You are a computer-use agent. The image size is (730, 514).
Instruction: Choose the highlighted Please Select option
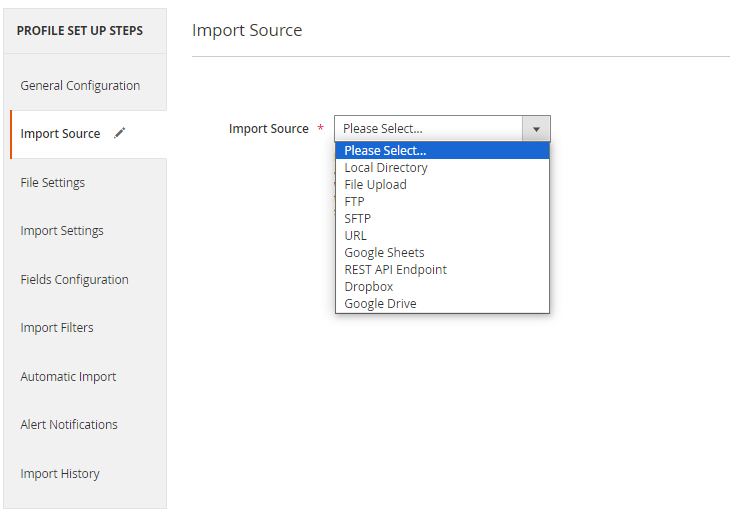[x=442, y=150]
